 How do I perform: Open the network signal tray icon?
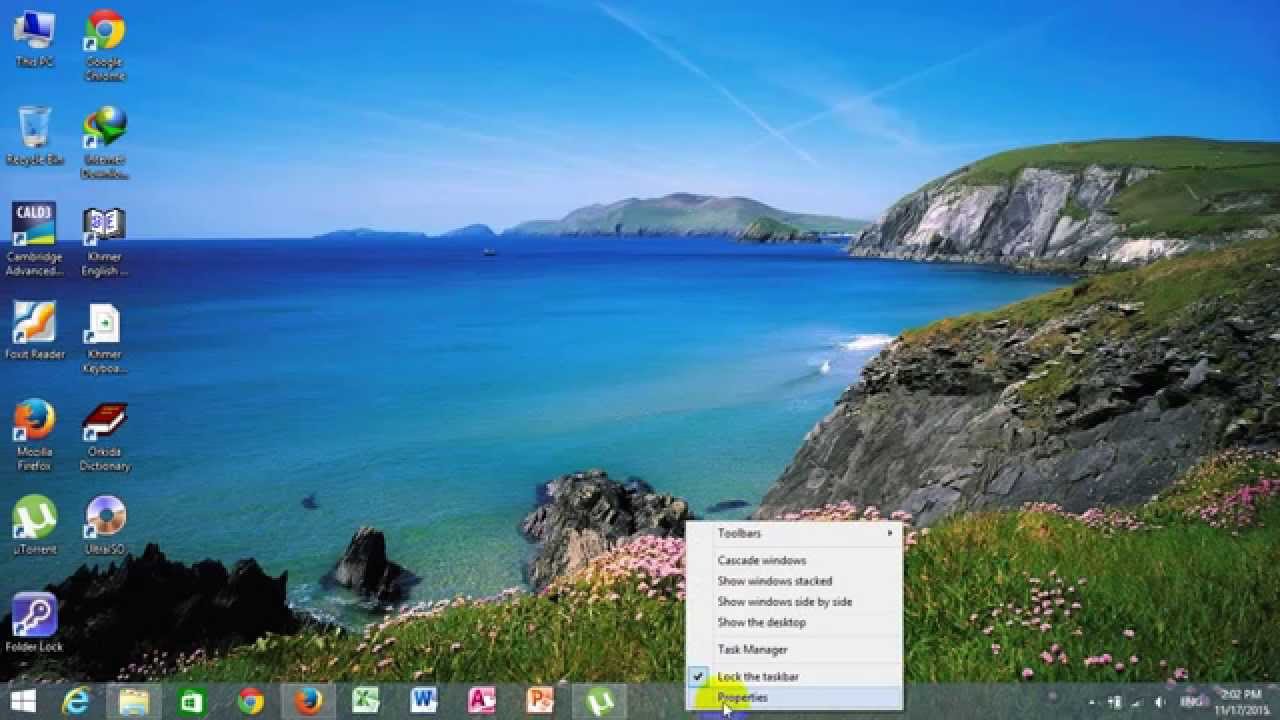pos(1137,702)
